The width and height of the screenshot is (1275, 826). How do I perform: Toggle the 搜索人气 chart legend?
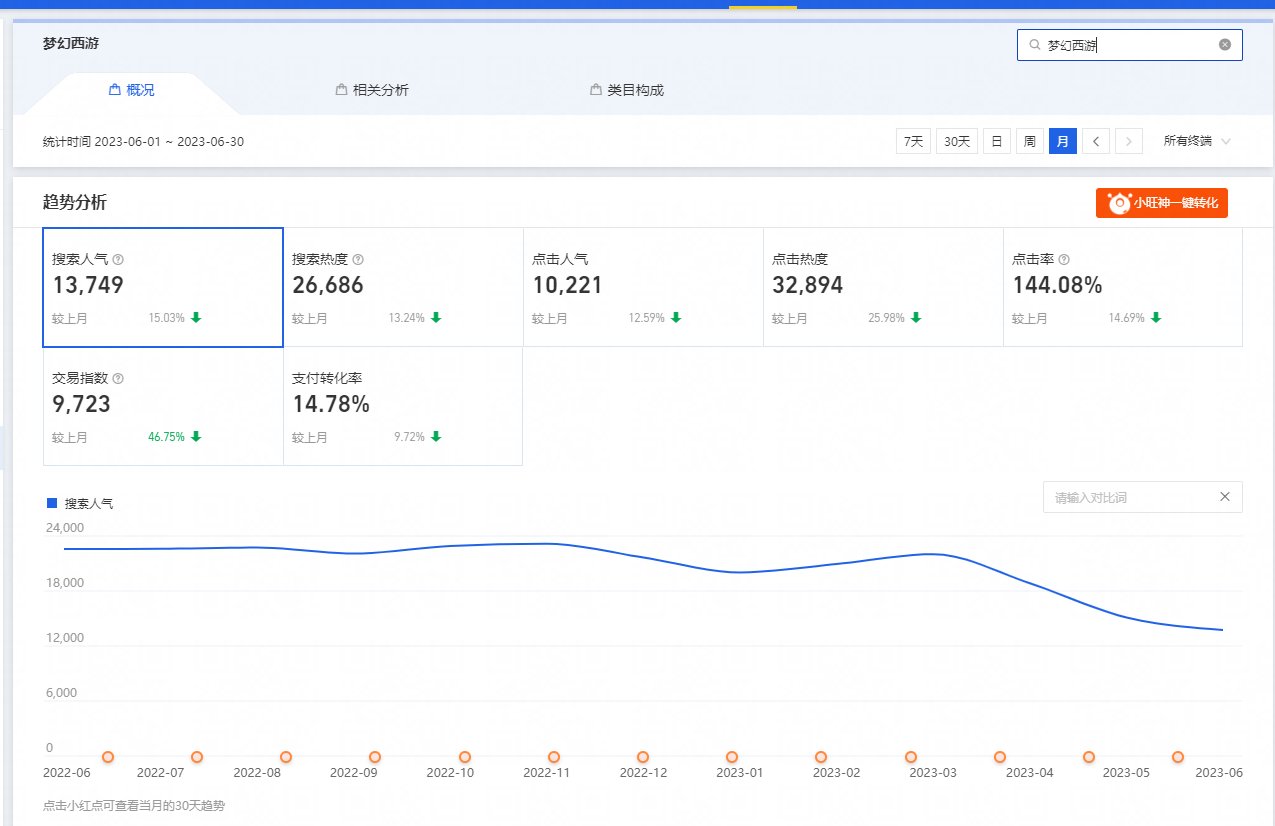80,503
